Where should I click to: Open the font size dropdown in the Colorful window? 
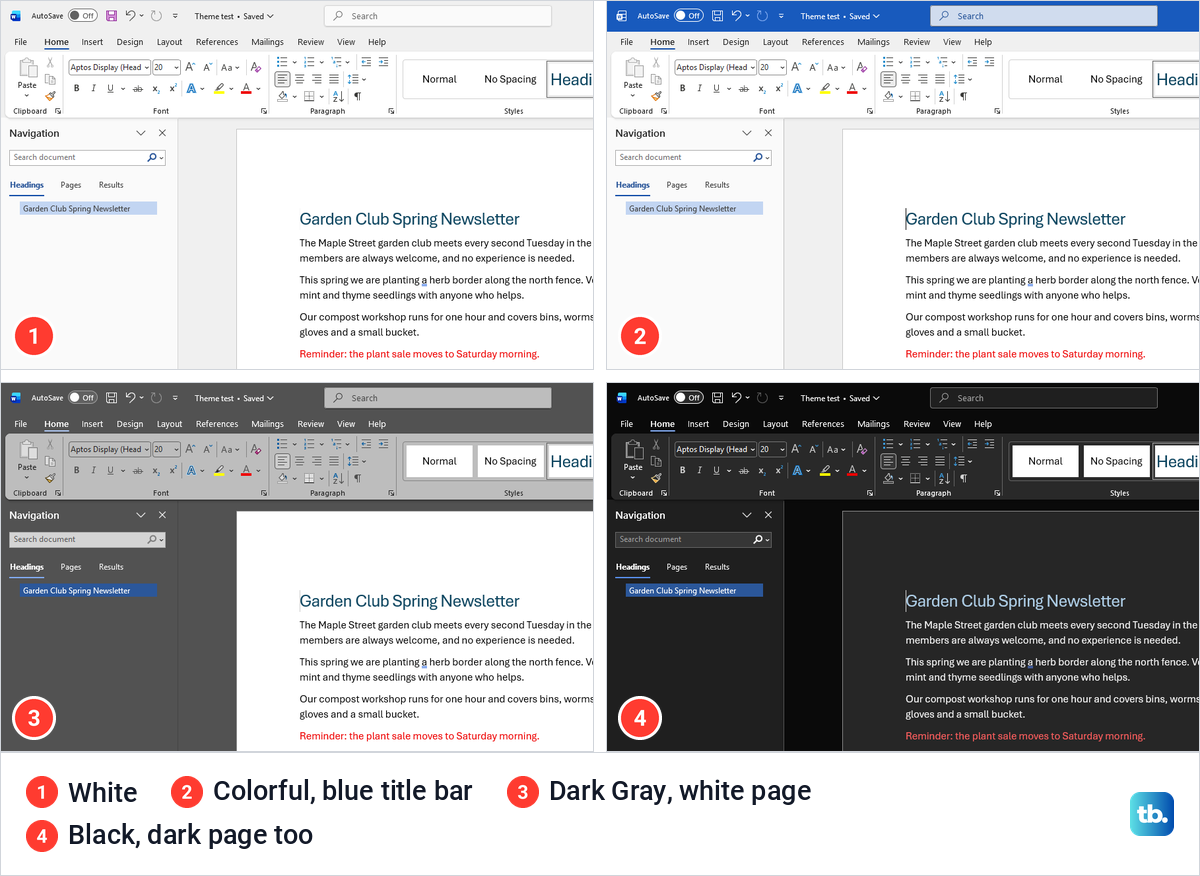(782, 67)
